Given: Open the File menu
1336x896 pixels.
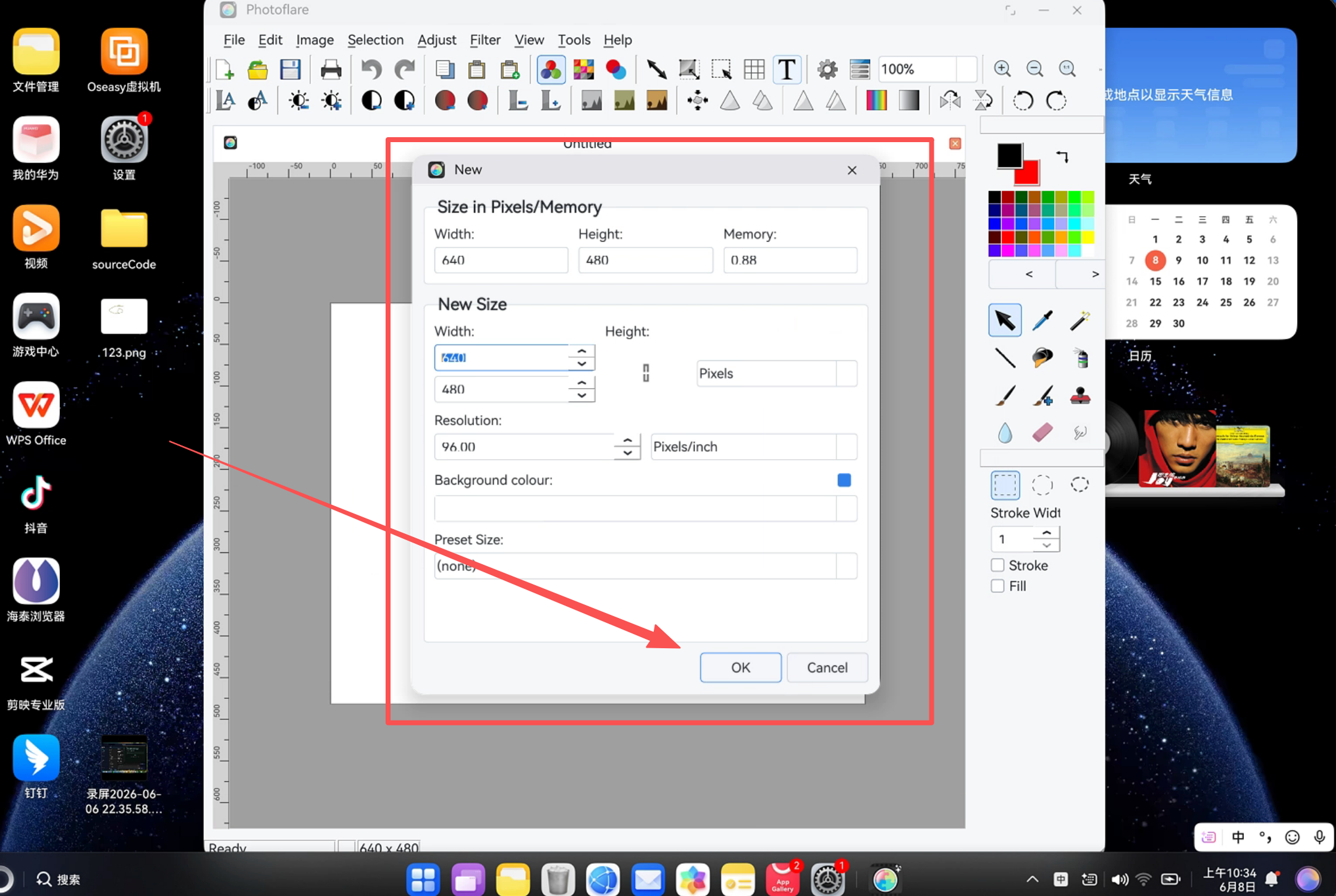Looking at the screenshot, I should click(x=234, y=40).
